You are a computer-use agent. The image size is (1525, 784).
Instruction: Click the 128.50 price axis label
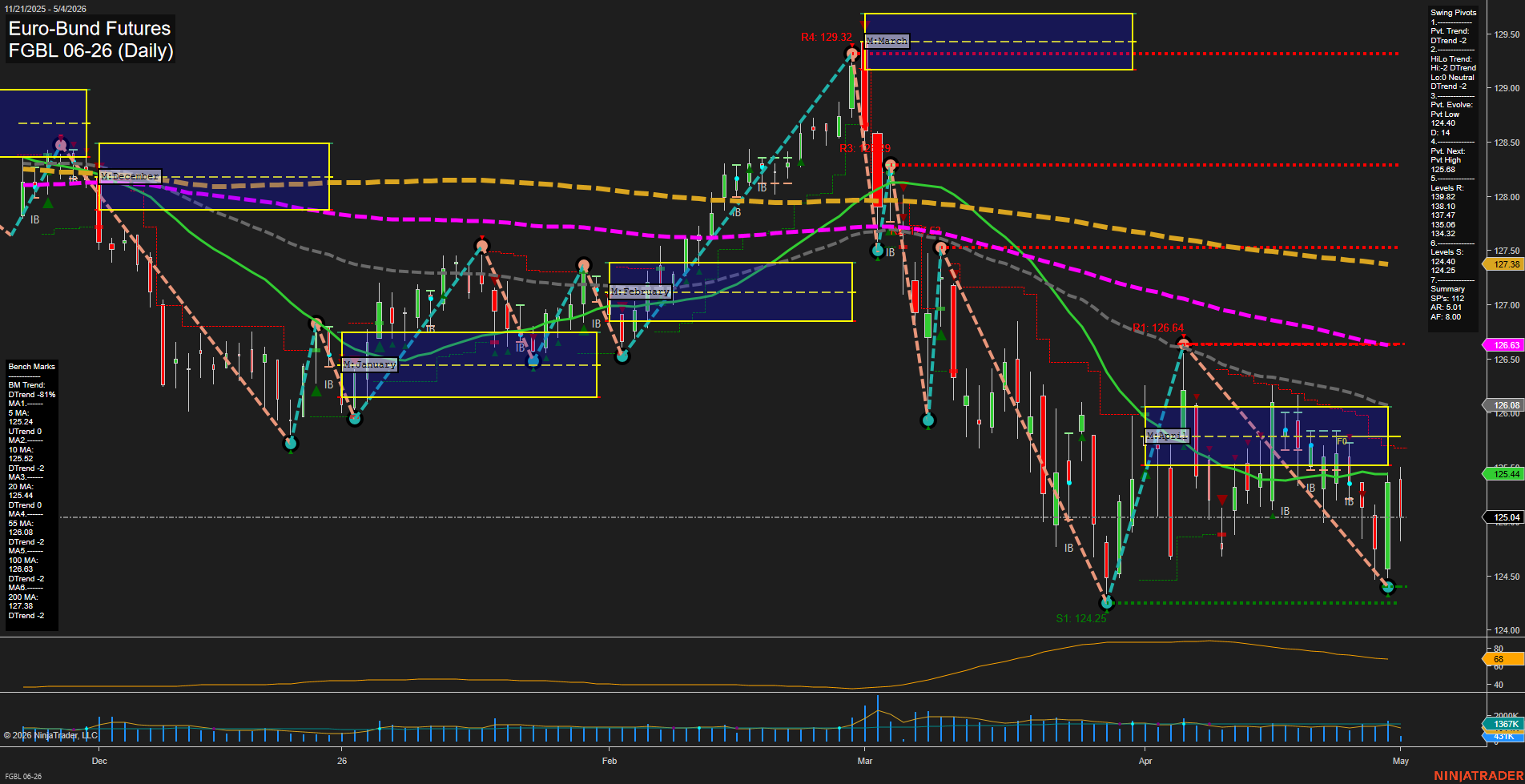coord(1507,143)
